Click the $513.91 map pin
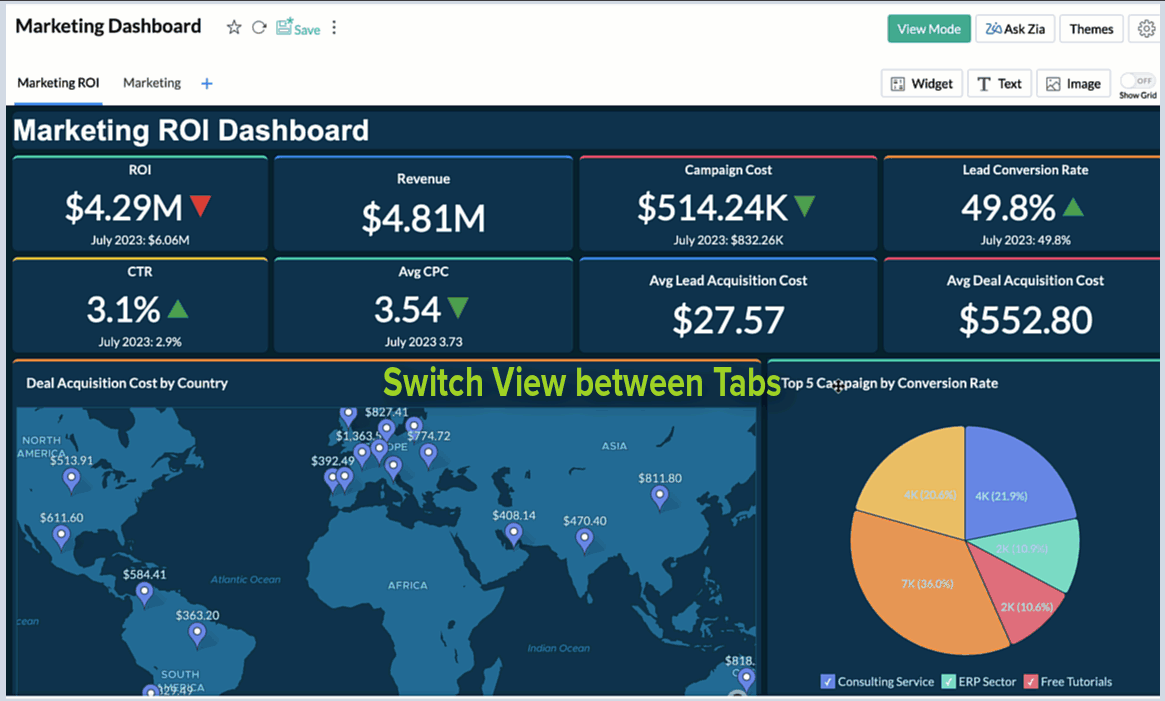 71,479
